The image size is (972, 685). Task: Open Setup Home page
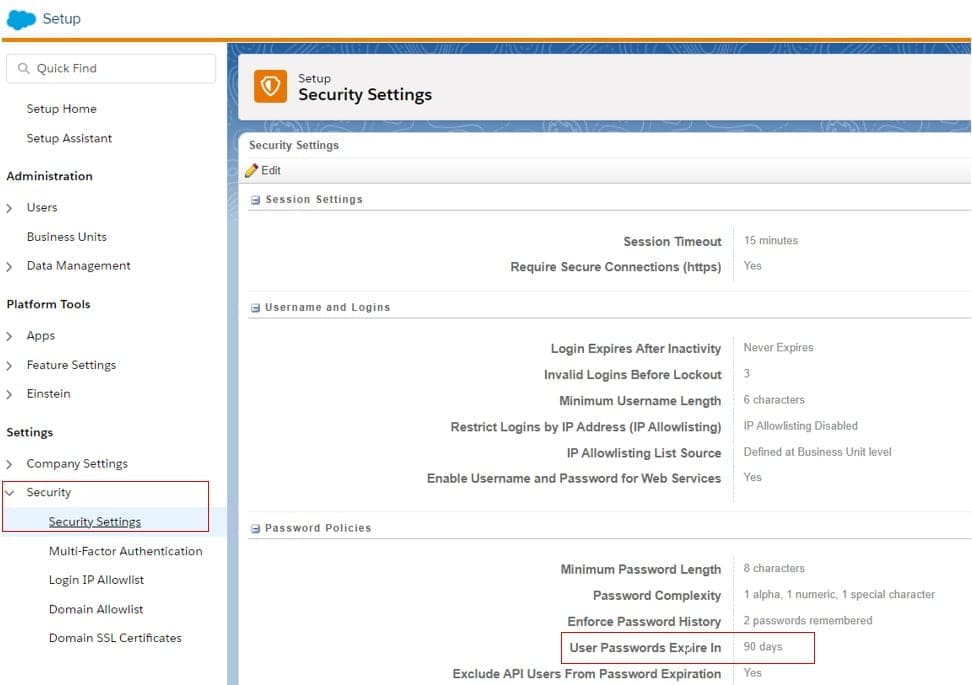pyautogui.click(x=61, y=109)
